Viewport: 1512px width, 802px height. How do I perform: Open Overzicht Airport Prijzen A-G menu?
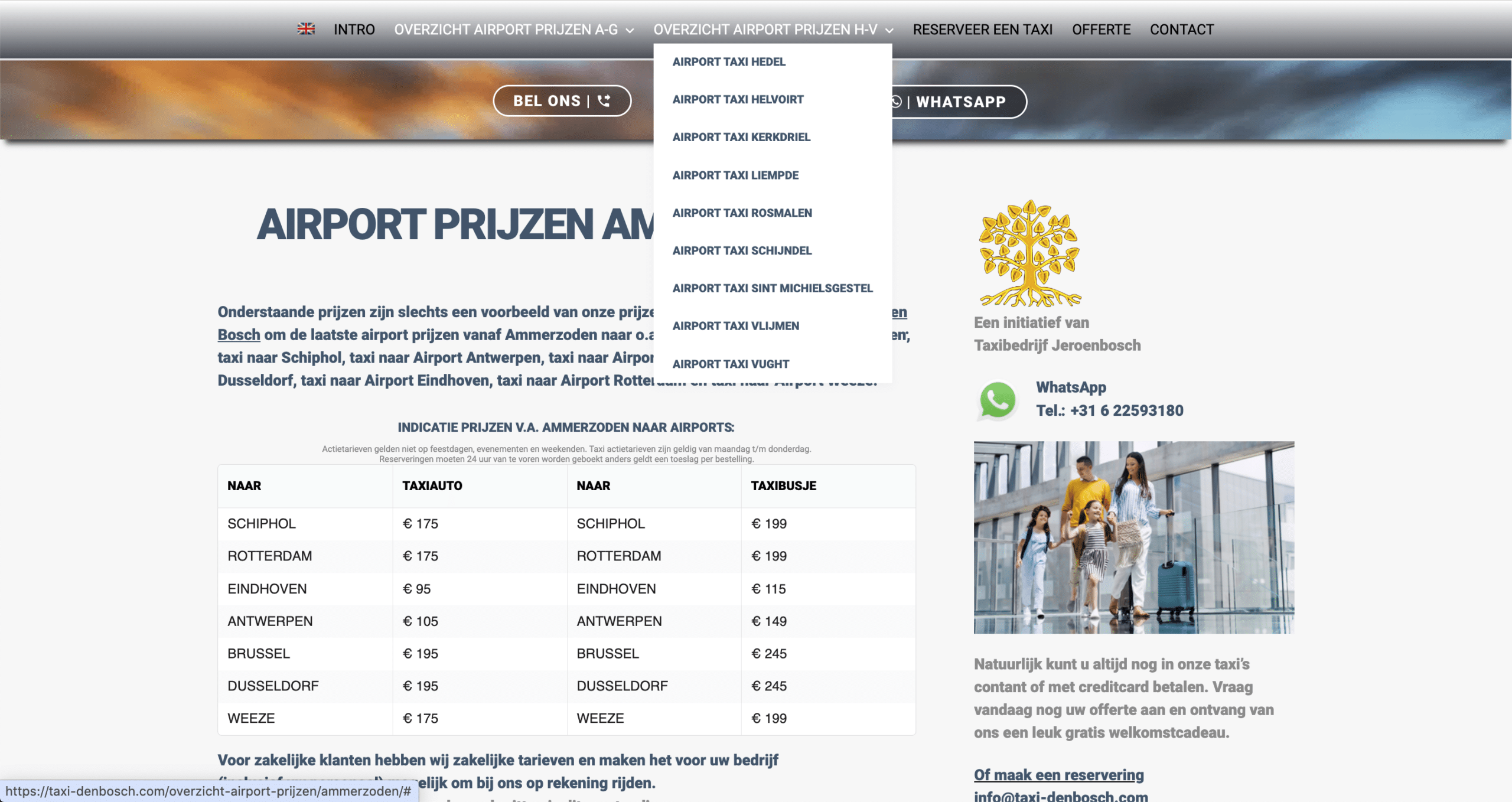pos(506,30)
